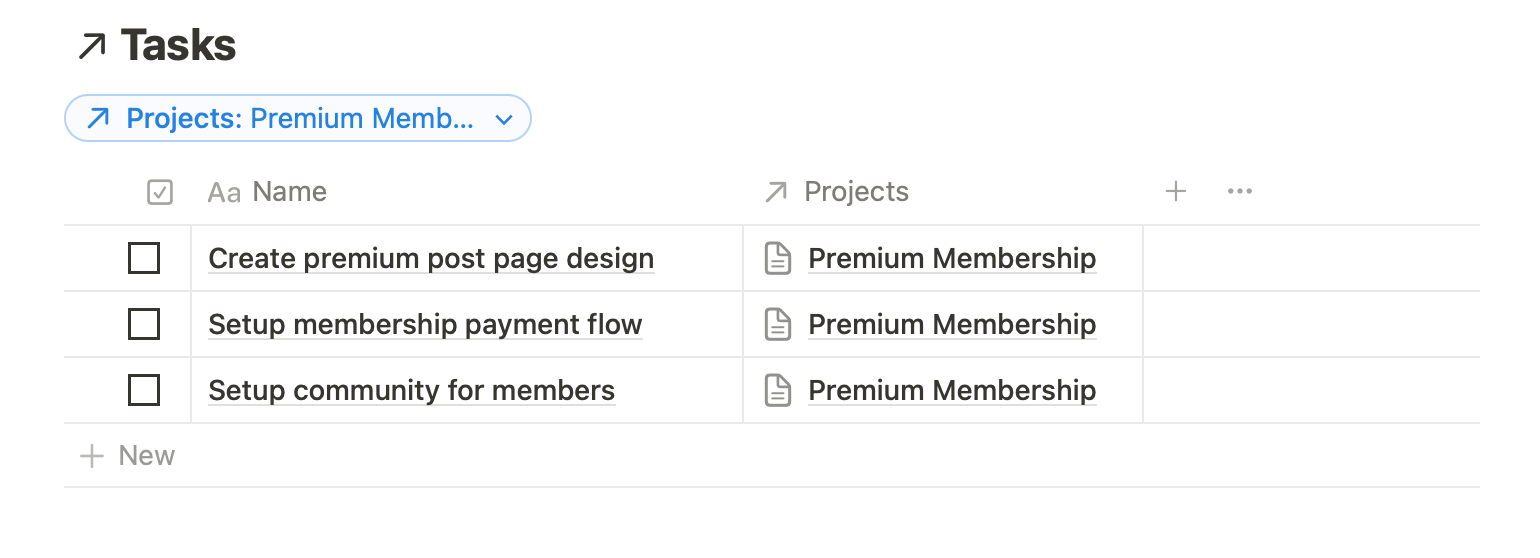Expand the Projects filter dropdown chevron
1540x558 pixels.
tap(505, 120)
